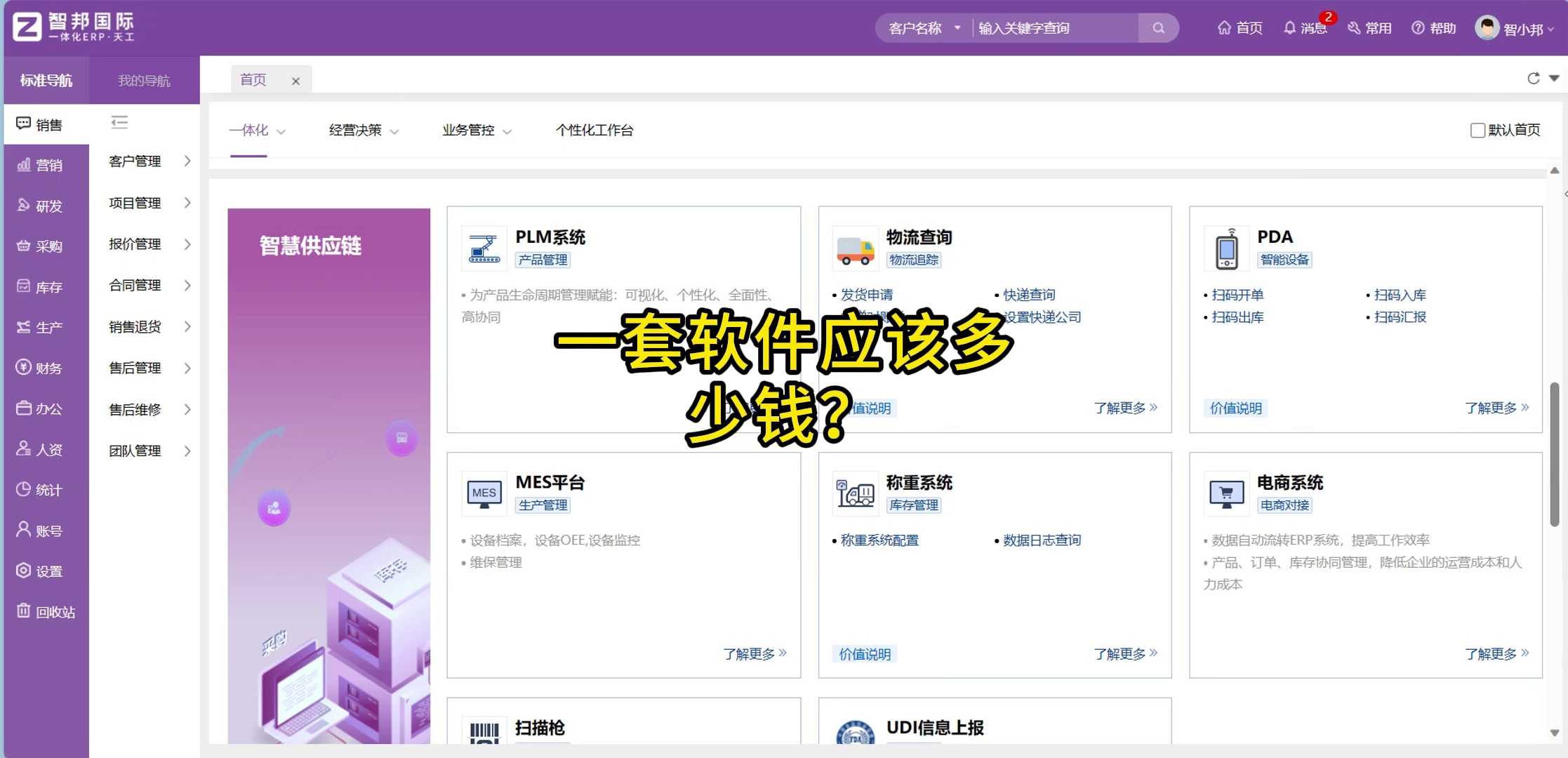The width and height of the screenshot is (1568, 758).
Task: Select the 首页 page tab
Action: (x=253, y=80)
